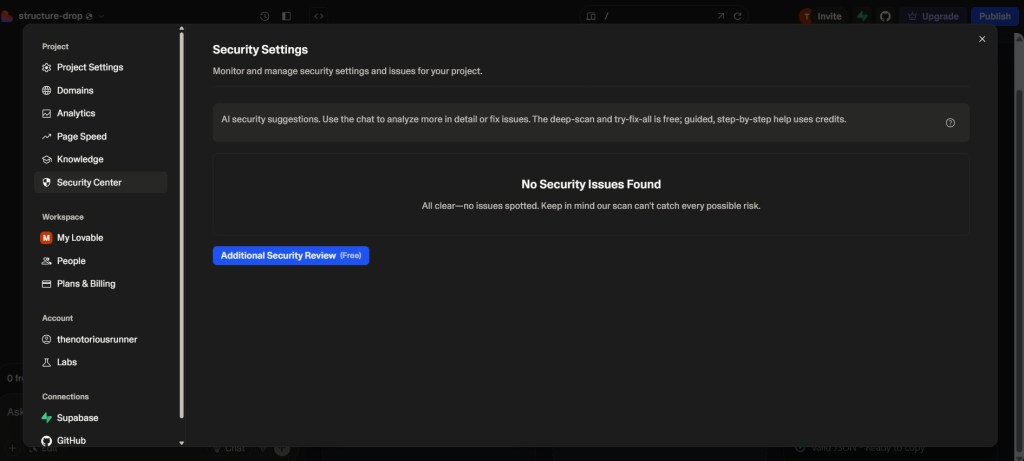Image resolution: width=1024 pixels, height=461 pixels.
Task: Click the sidebar scroll up arrow
Action: tap(182, 29)
